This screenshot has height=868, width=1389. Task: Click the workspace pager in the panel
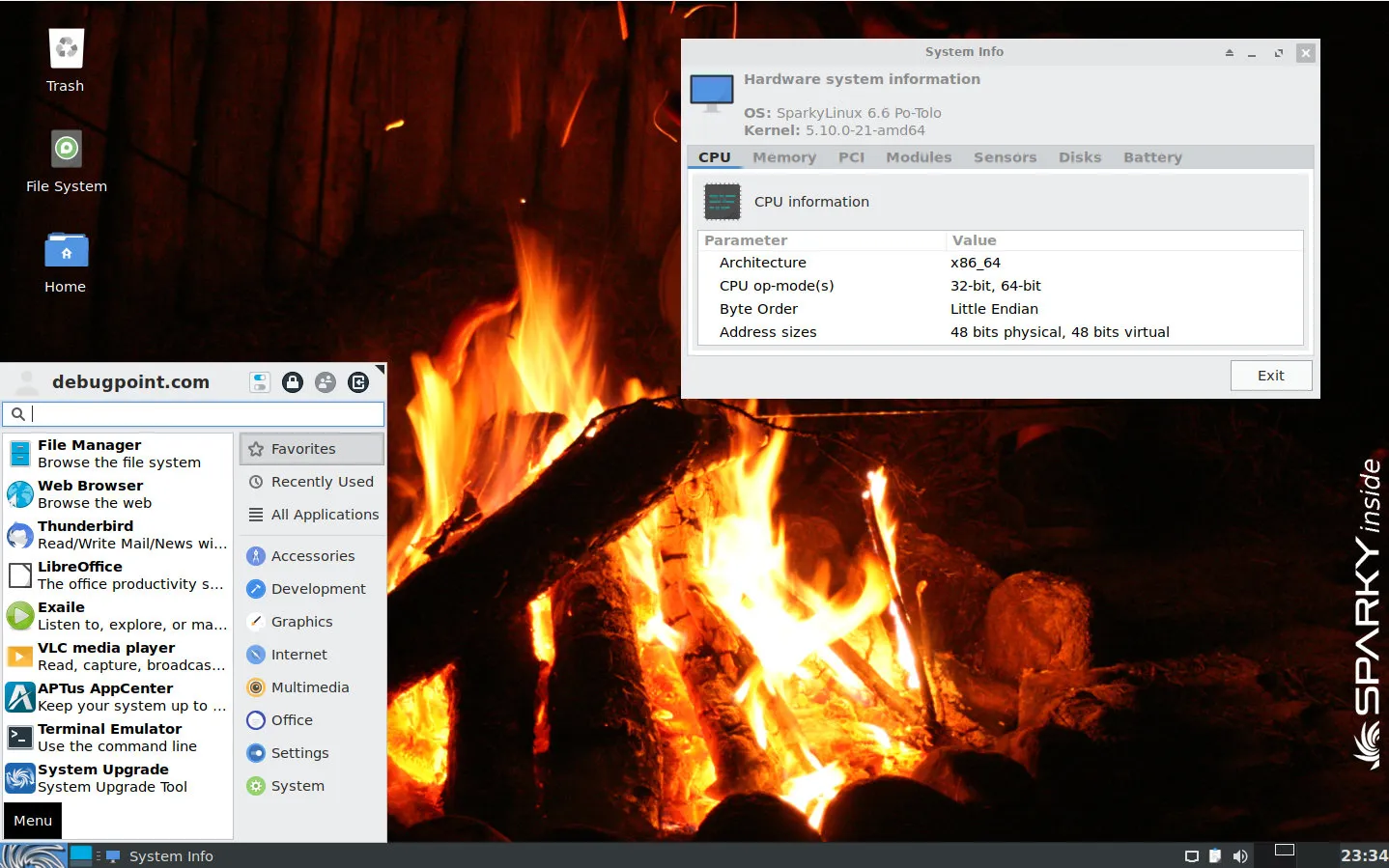tap(1284, 851)
